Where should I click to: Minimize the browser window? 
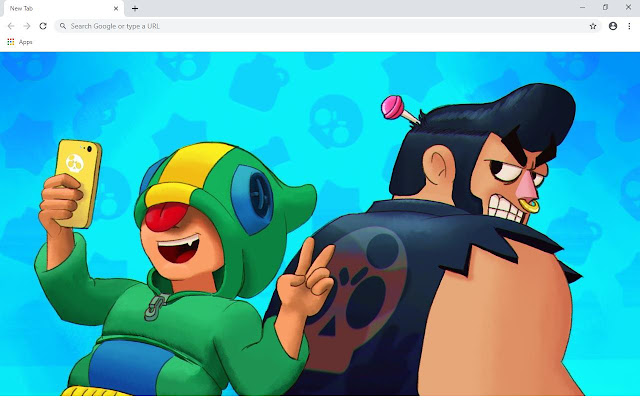582,7
